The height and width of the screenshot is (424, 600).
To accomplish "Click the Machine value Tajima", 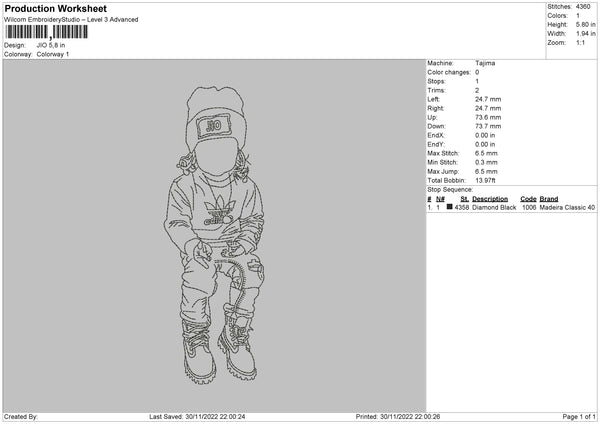I will point(485,63).
